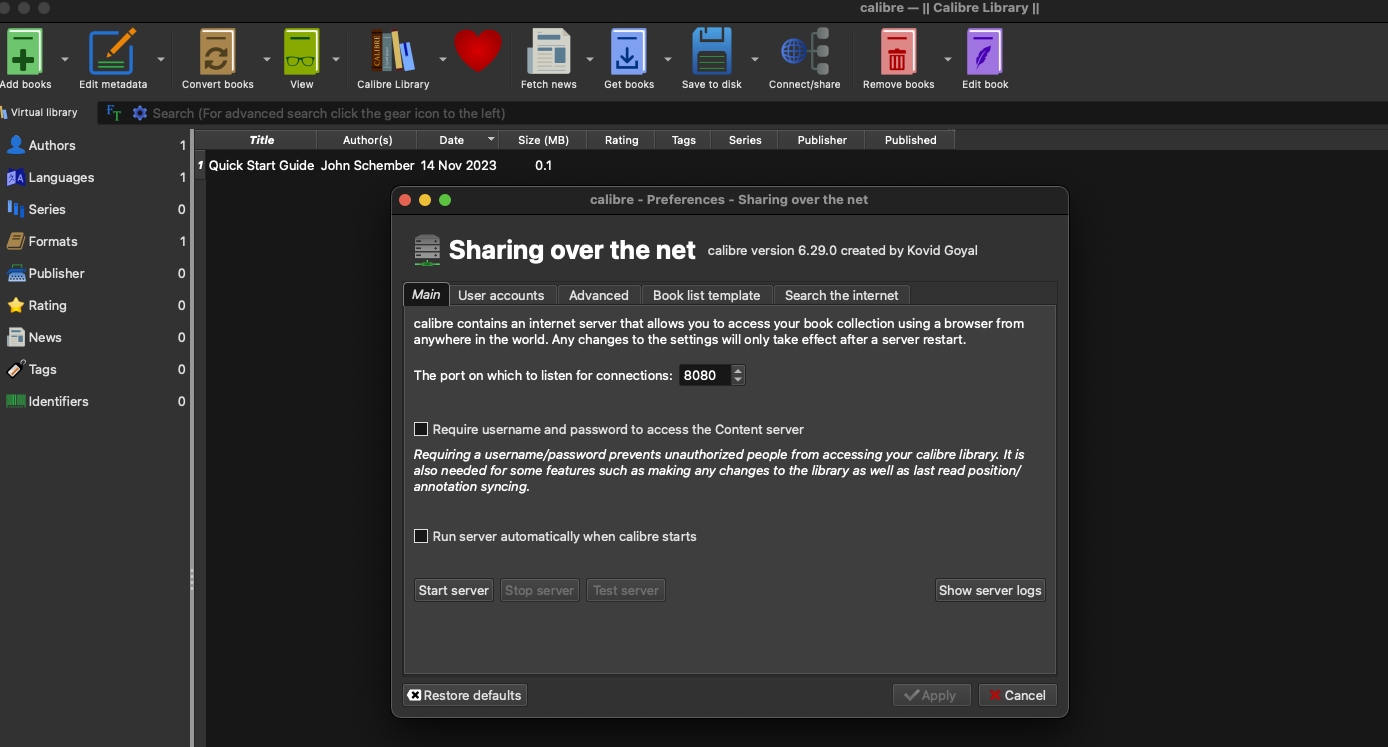Open the Search the internet tab
The image size is (1388, 747).
(x=841, y=295)
